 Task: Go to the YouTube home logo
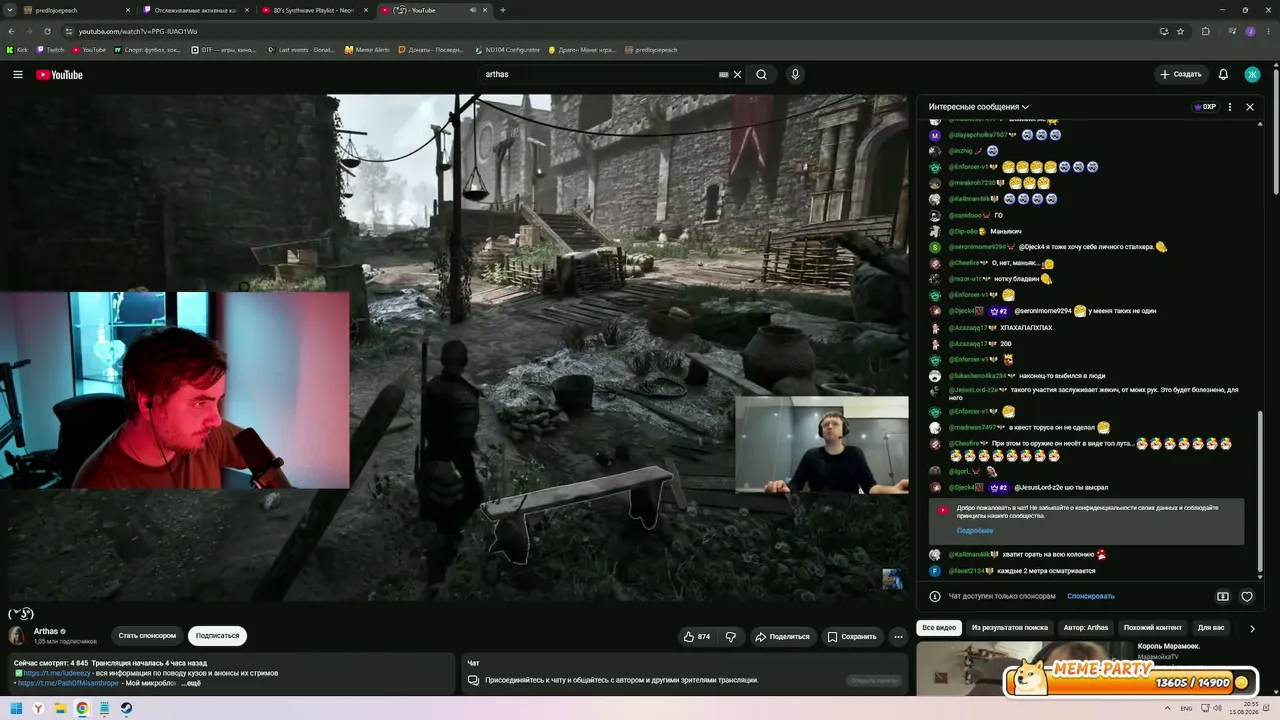tap(59, 75)
